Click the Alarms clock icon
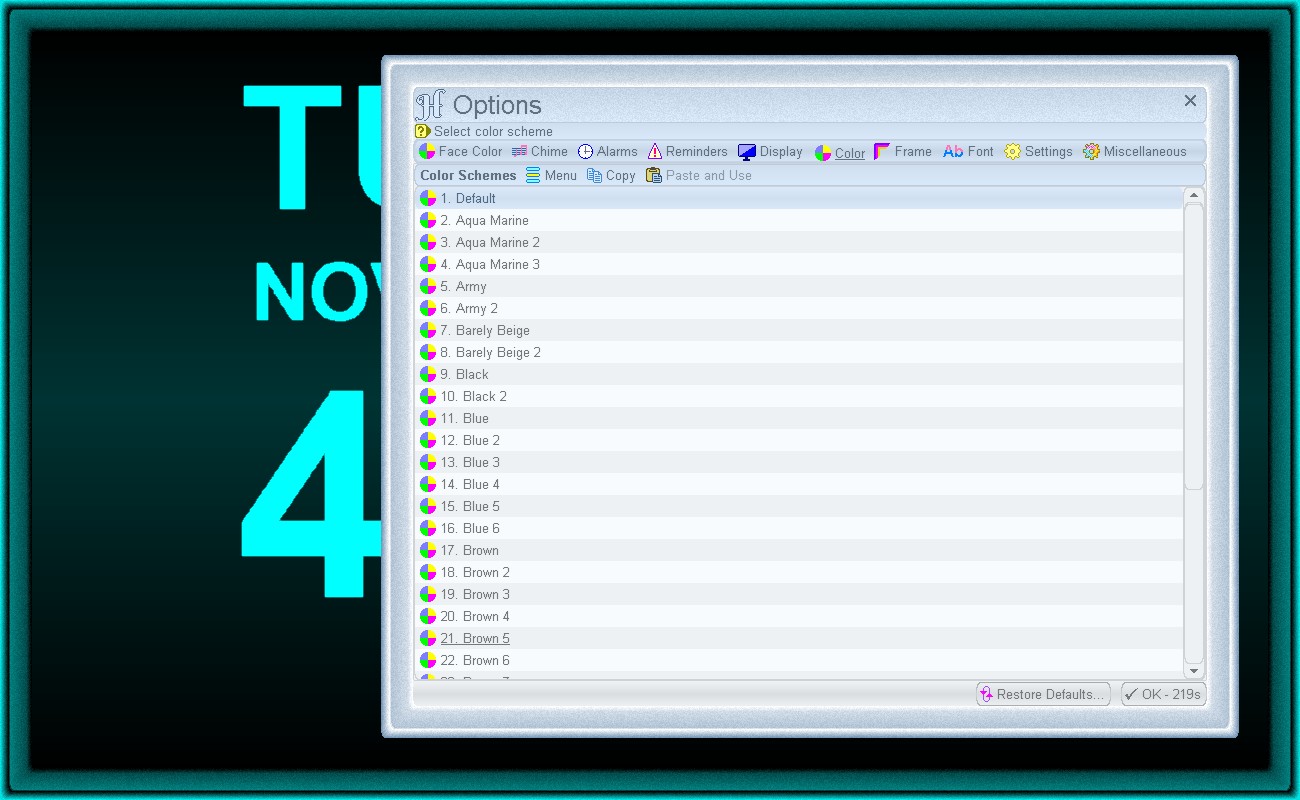 586,152
